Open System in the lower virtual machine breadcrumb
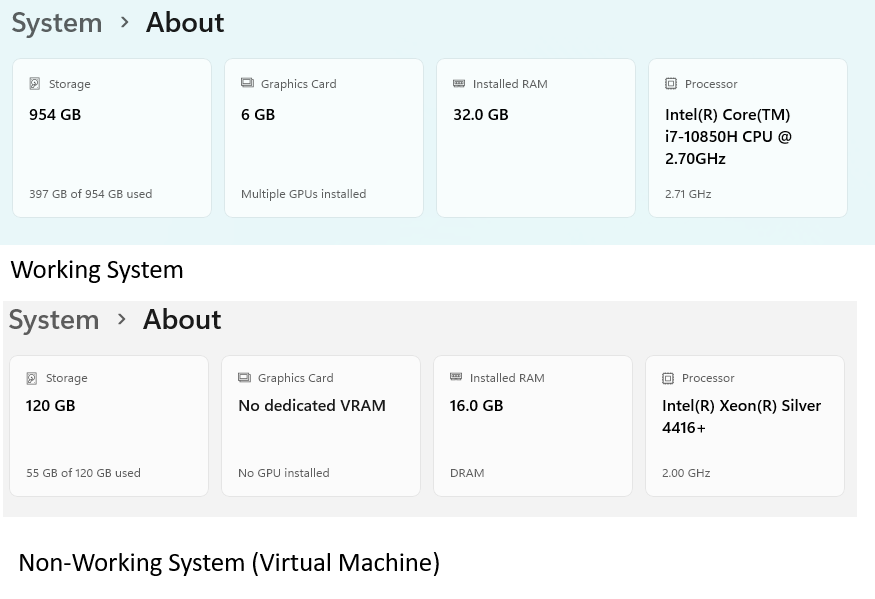The height and width of the screenshot is (599, 875). click(x=54, y=320)
